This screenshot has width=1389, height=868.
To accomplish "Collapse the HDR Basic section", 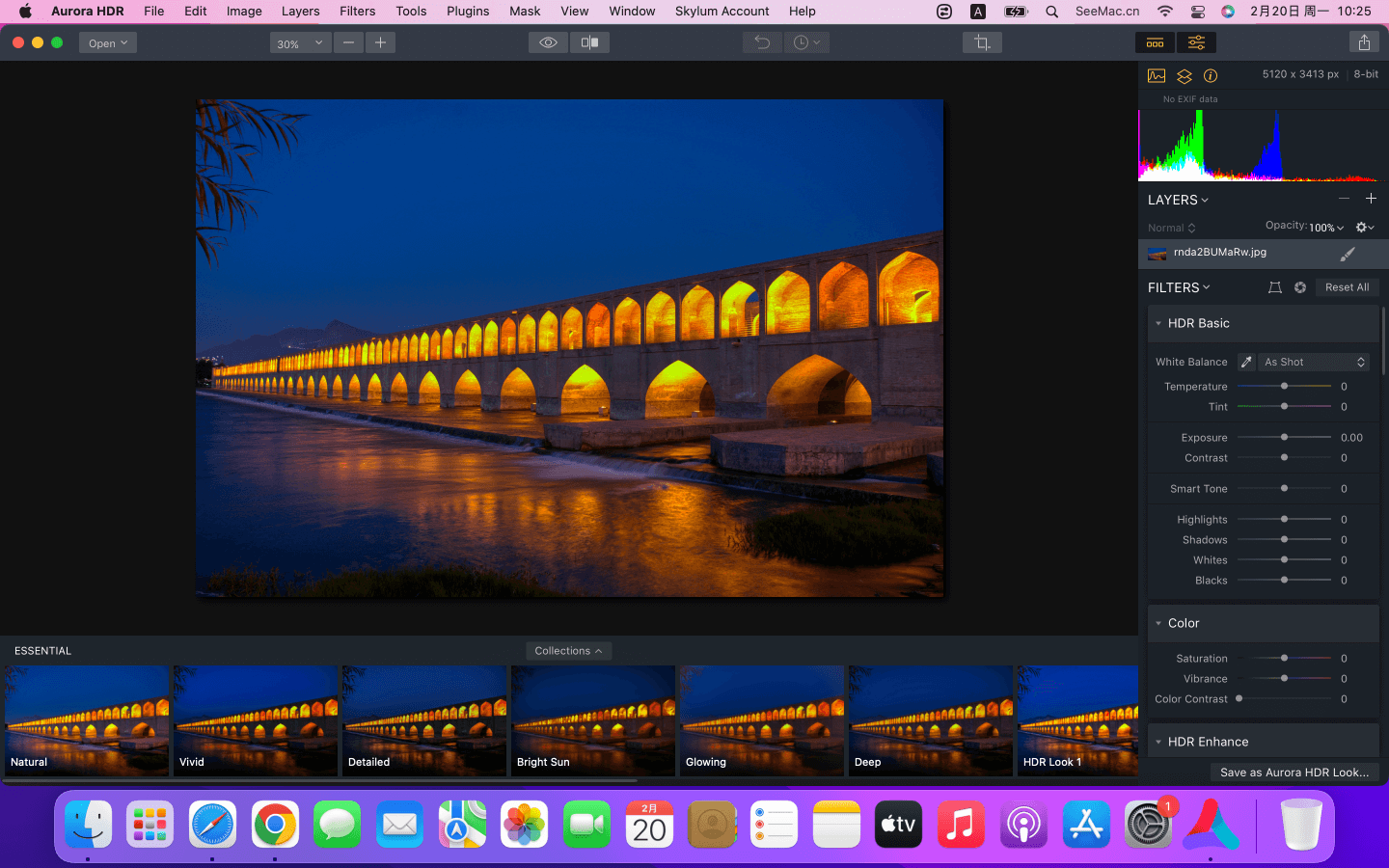I will coord(1158,323).
